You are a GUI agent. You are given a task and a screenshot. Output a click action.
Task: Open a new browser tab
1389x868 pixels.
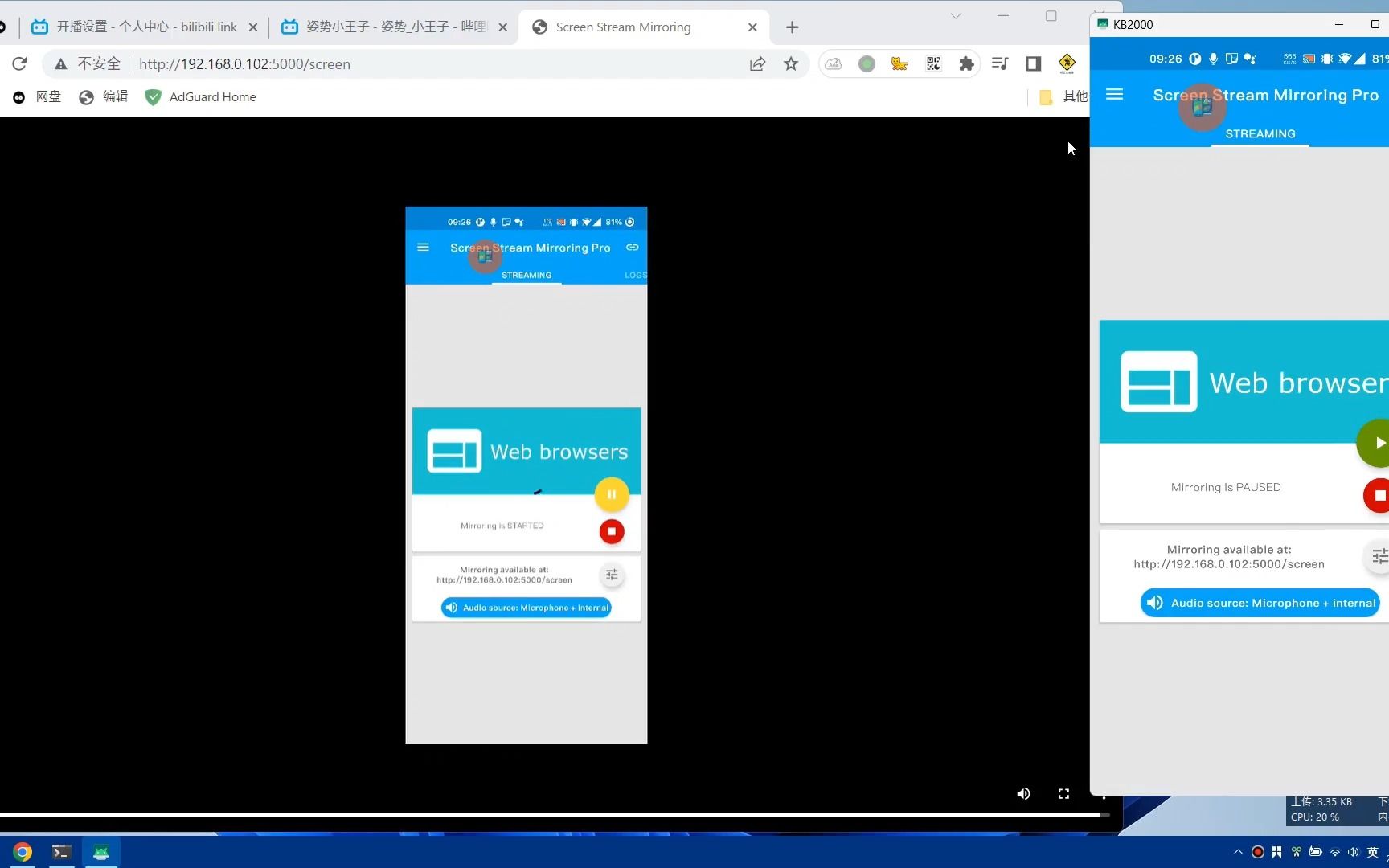point(792,27)
